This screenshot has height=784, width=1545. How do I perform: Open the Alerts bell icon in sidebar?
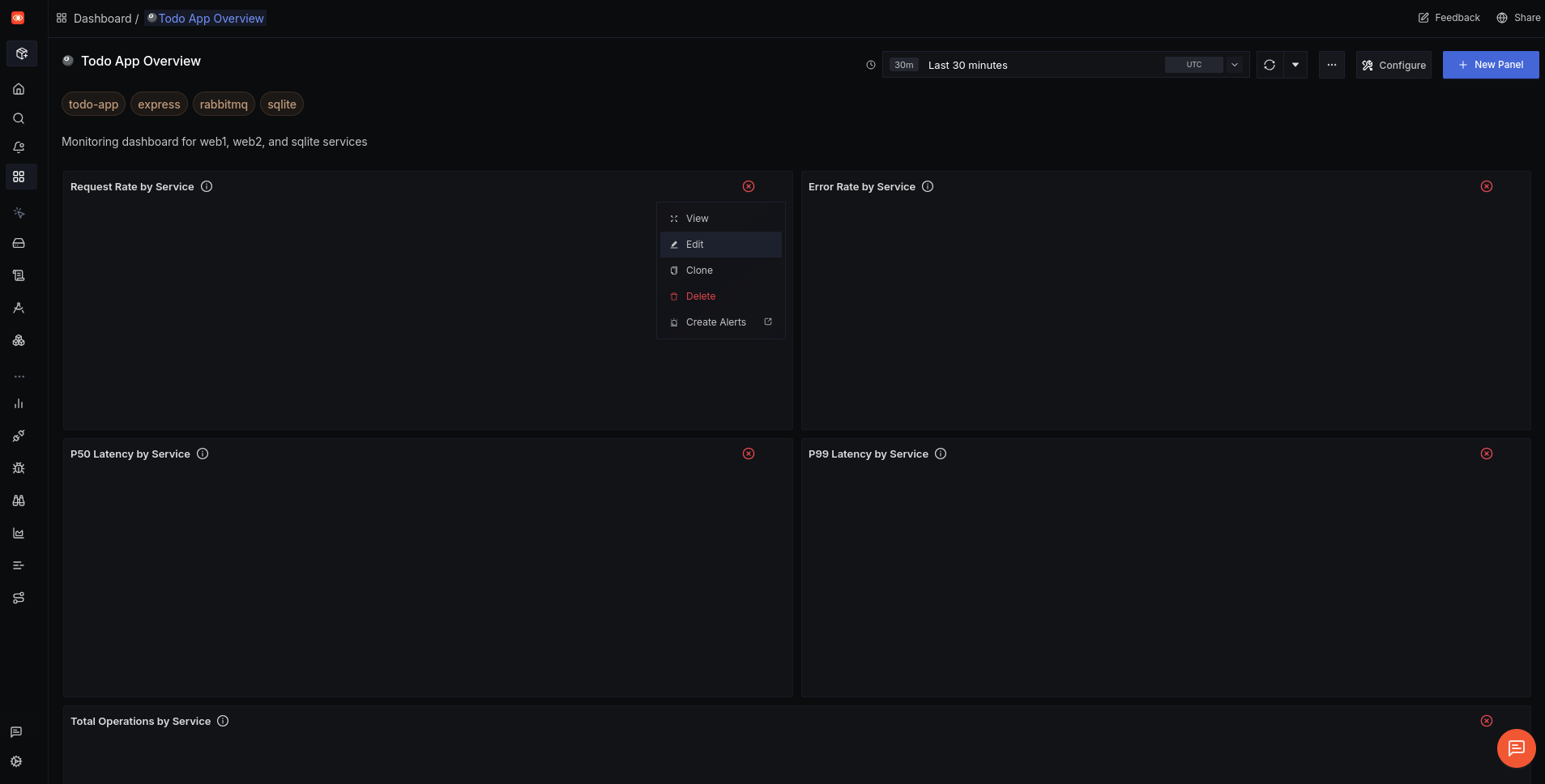(18, 147)
